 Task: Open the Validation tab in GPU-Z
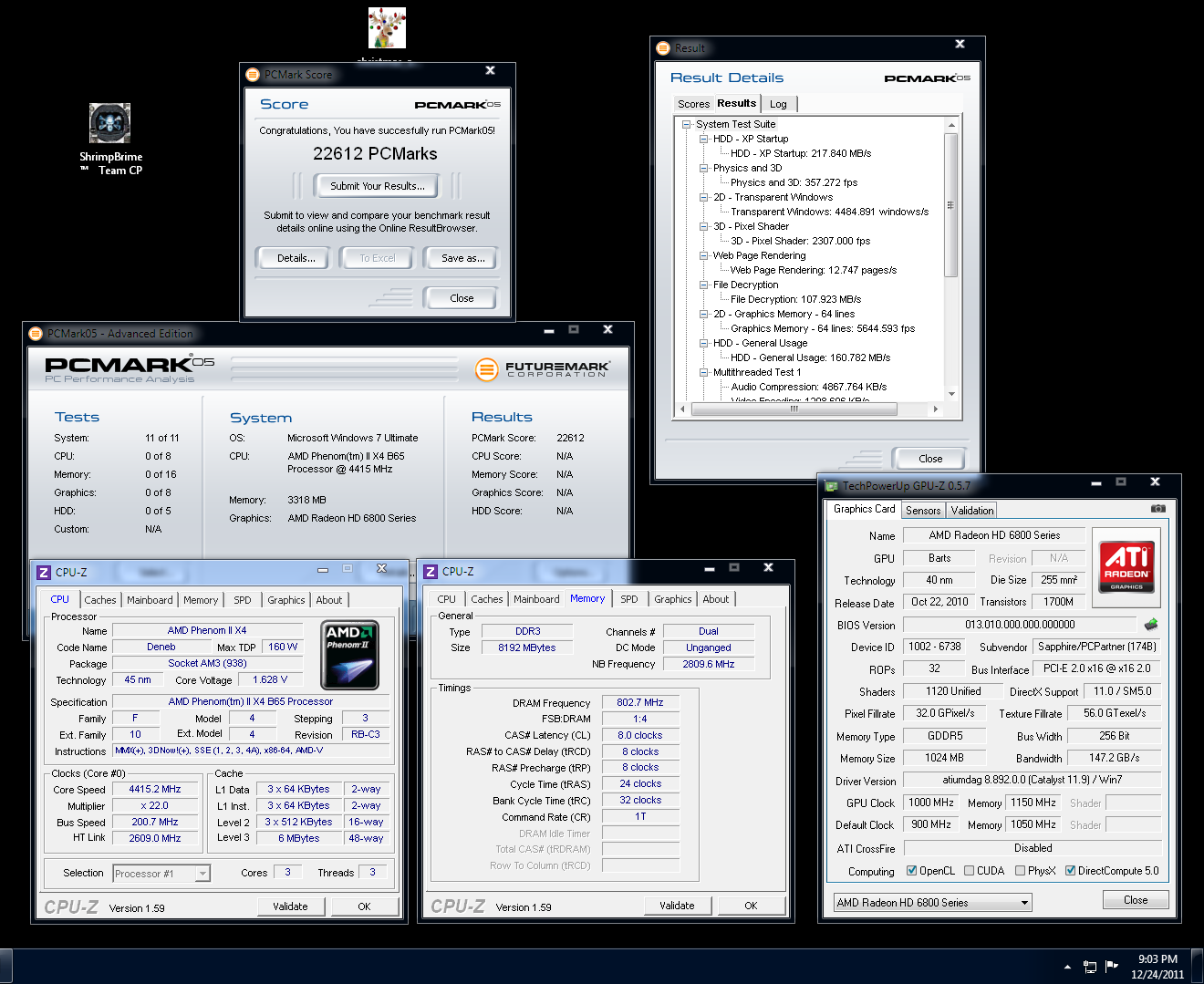pyautogui.click(x=972, y=511)
